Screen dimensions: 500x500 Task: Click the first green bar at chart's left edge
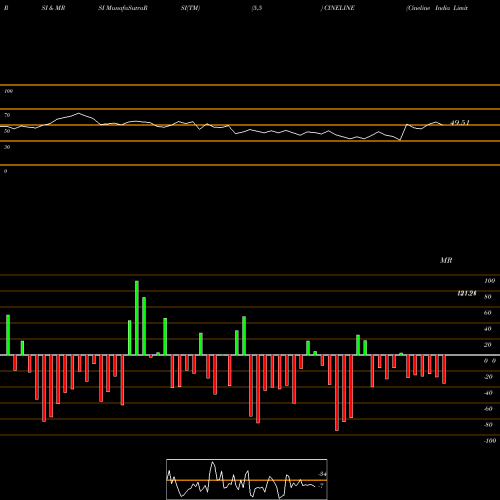click(8, 335)
